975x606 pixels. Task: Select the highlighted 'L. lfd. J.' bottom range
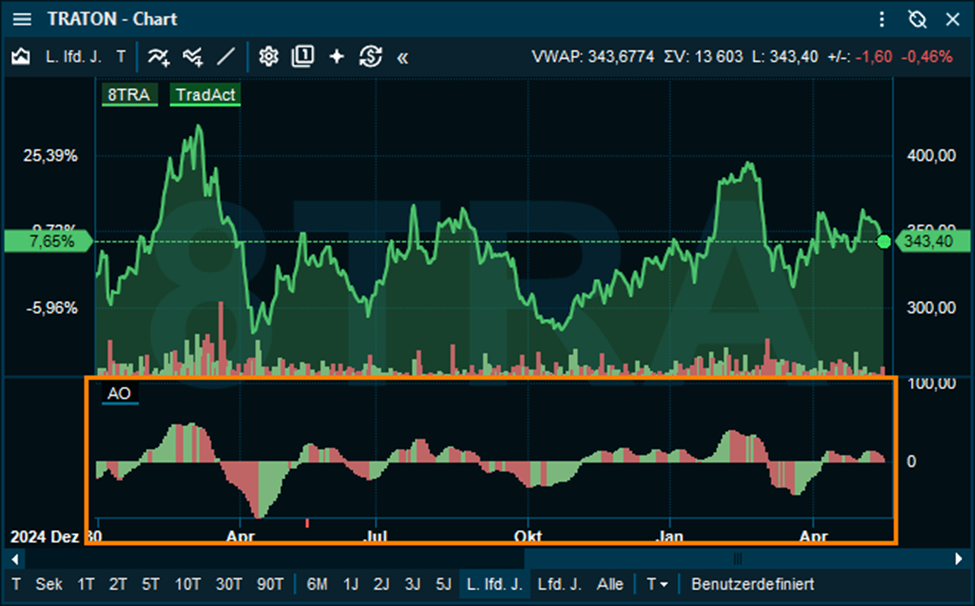point(494,584)
